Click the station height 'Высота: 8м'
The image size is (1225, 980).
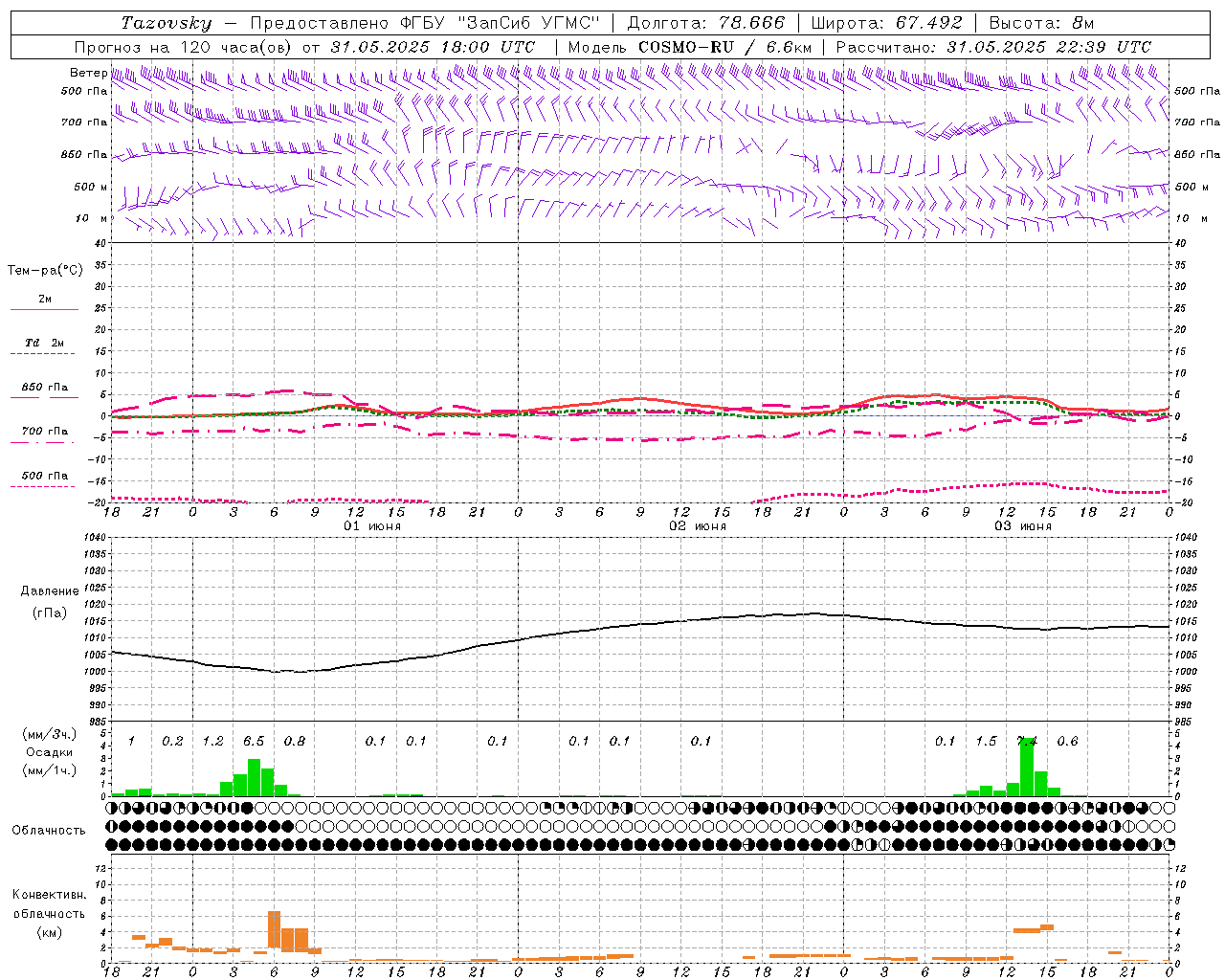pos(1041,23)
